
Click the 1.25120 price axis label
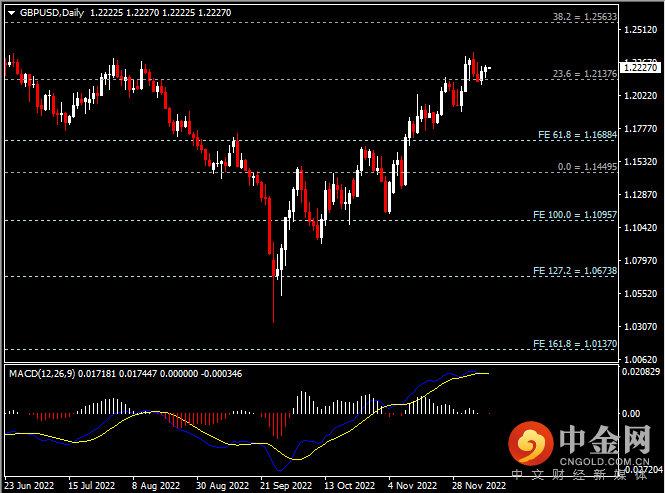[638, 30]
